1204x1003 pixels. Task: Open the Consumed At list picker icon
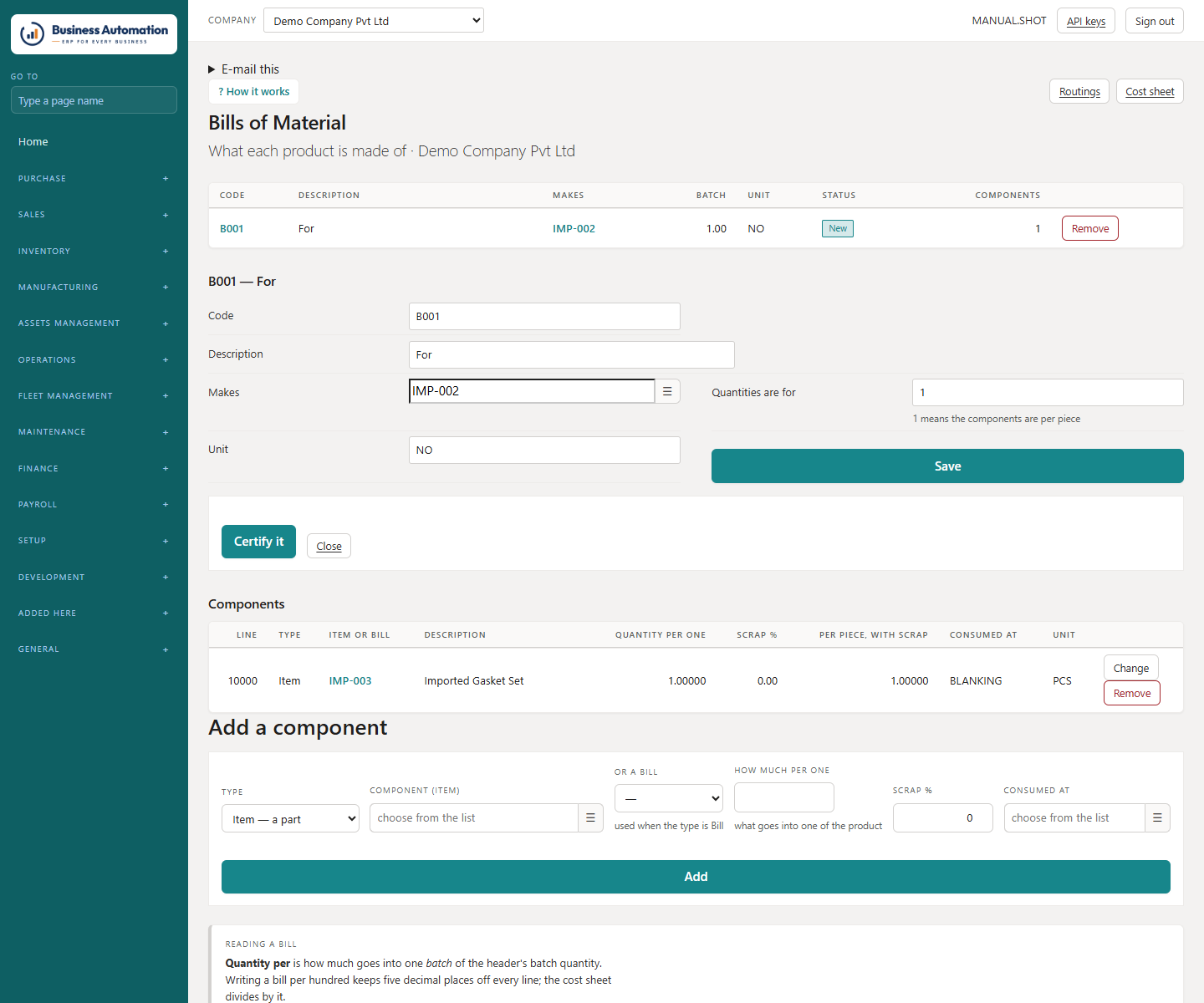coord(1157,818)
